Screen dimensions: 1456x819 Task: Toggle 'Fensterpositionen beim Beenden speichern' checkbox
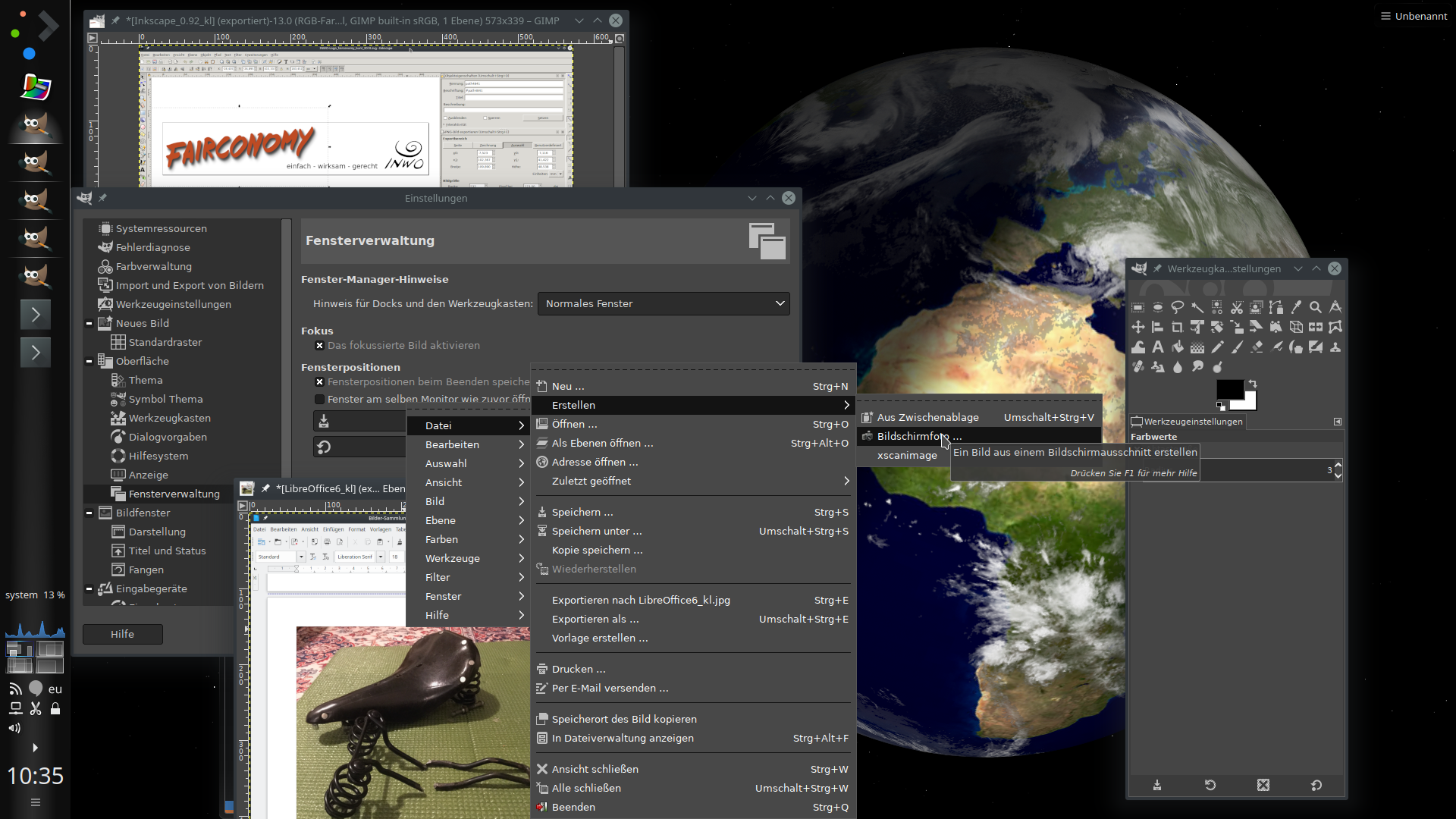point(319,382)
